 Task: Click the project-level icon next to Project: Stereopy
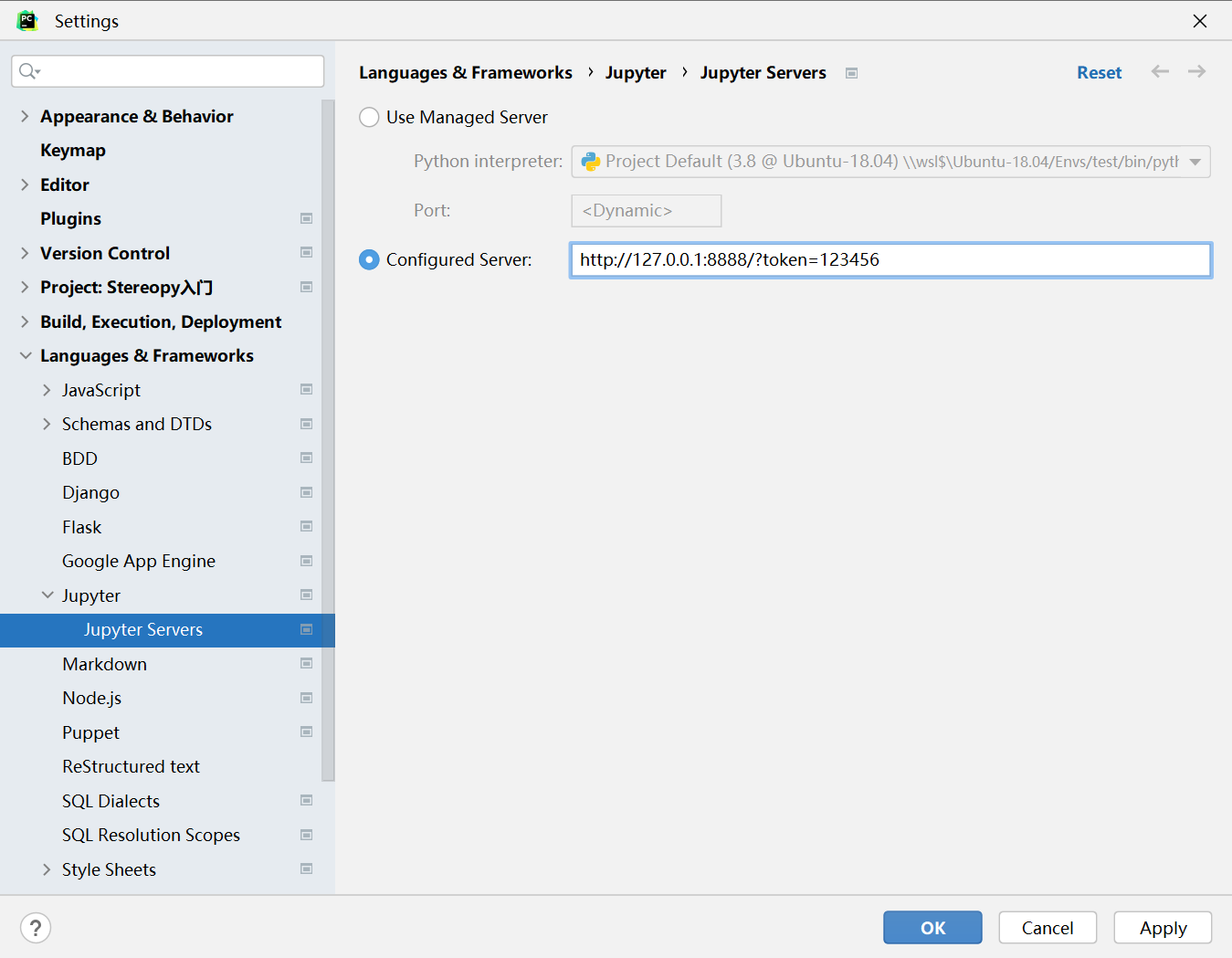pos(307,287)
